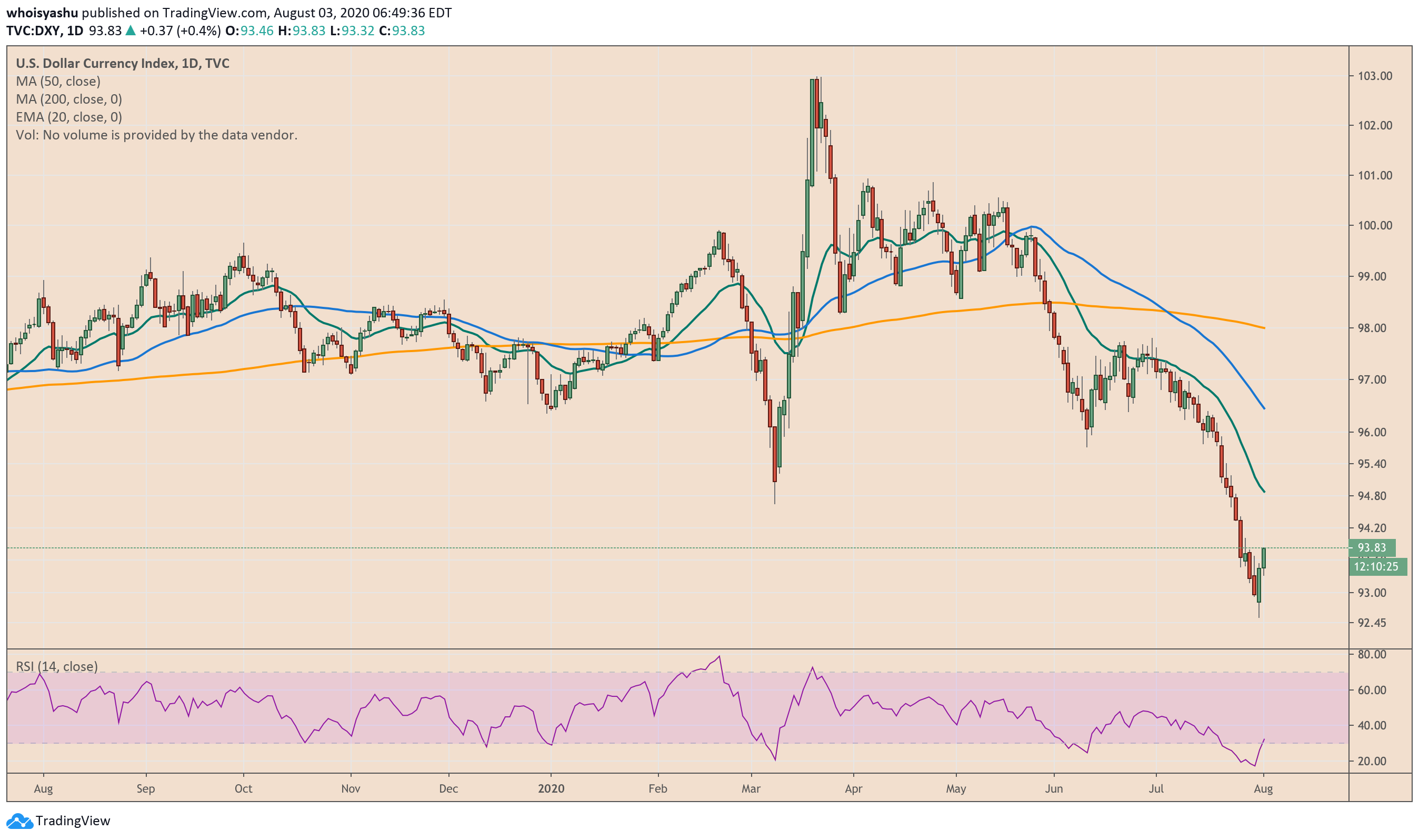Click the 93.83 current price tag

[1372, 548]
